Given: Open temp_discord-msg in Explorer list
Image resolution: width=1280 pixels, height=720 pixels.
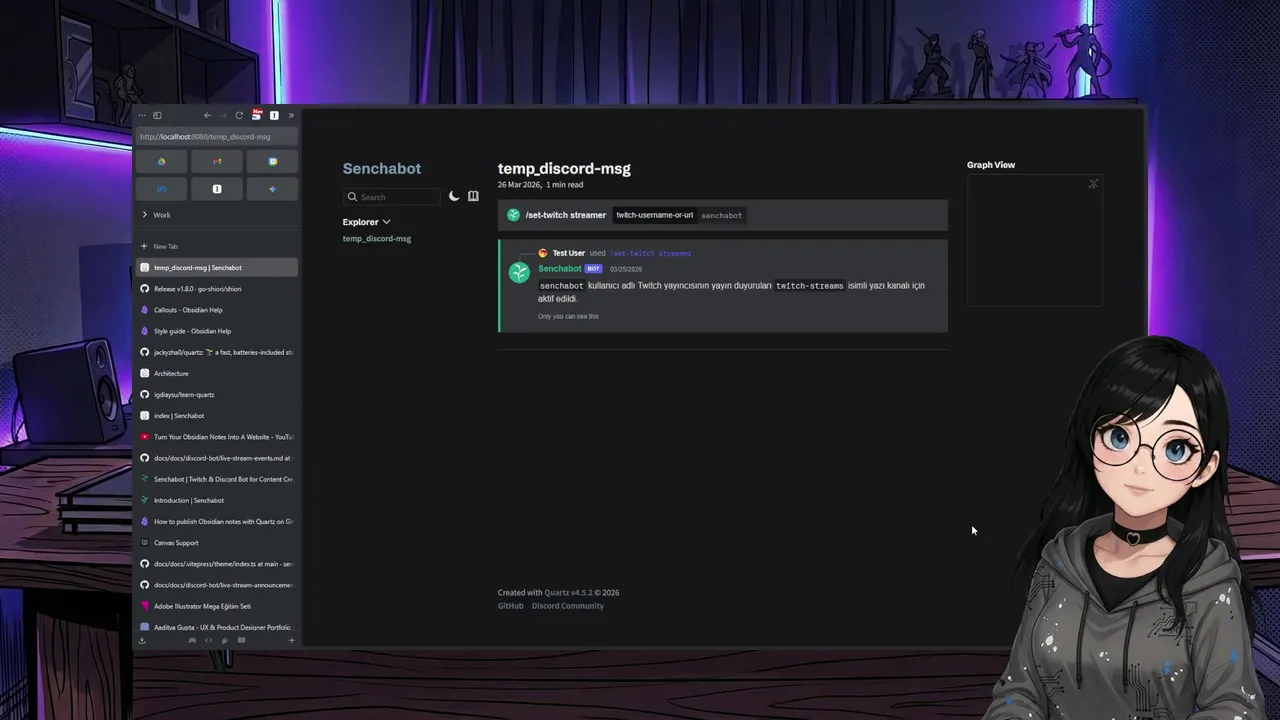Looking at the screenshot, I should pos(377,239).
